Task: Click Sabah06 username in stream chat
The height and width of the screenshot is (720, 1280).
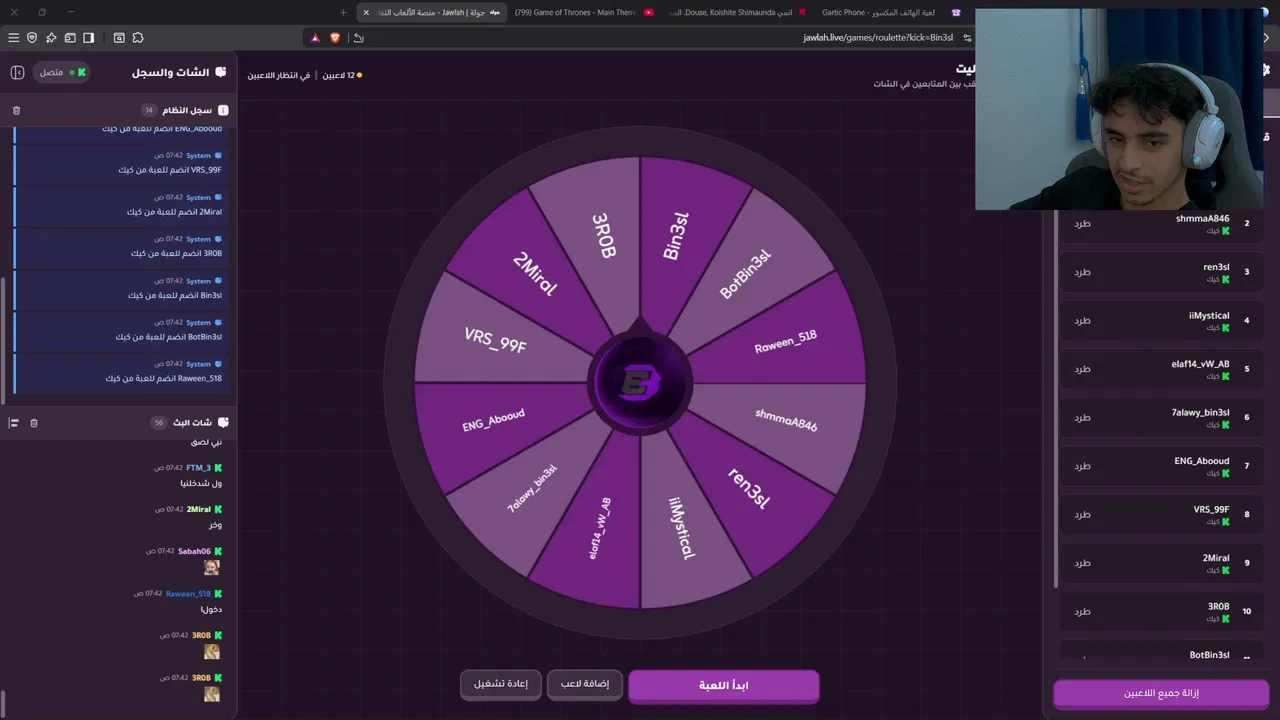Action: click(x=195, y=551)
